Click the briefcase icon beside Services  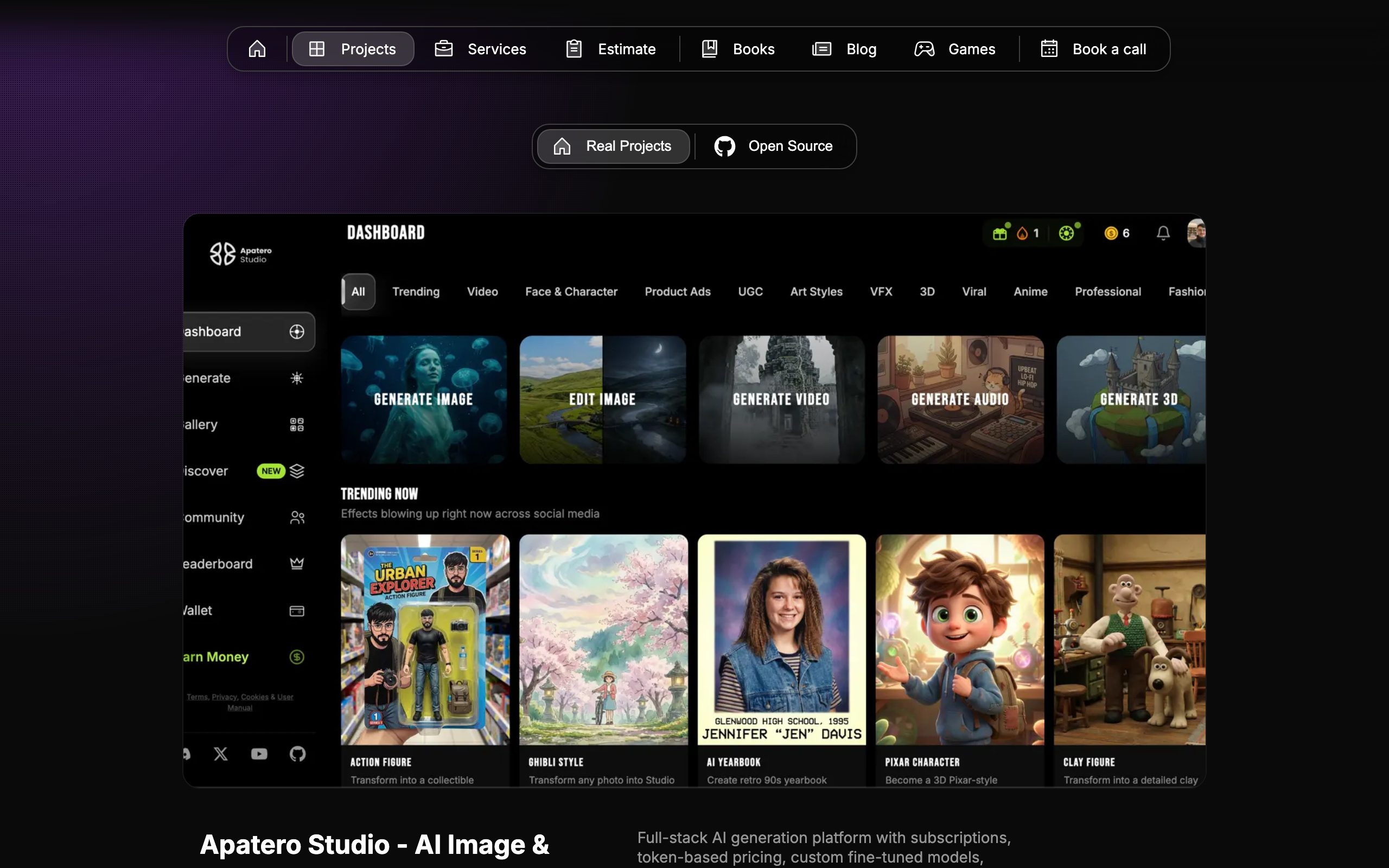444,49
